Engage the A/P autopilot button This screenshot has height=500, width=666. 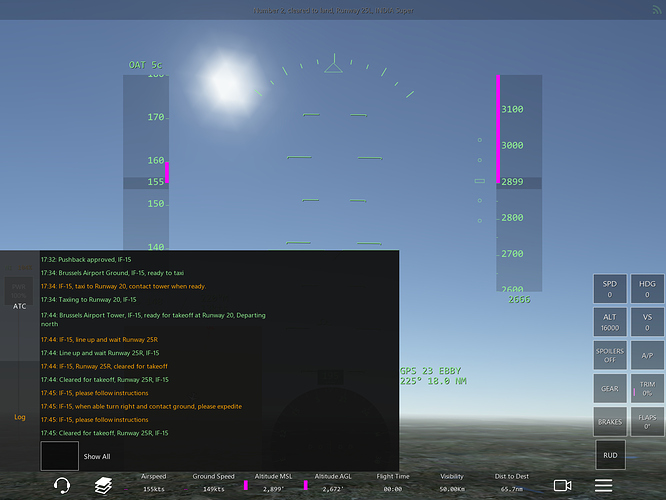(647, 355)
